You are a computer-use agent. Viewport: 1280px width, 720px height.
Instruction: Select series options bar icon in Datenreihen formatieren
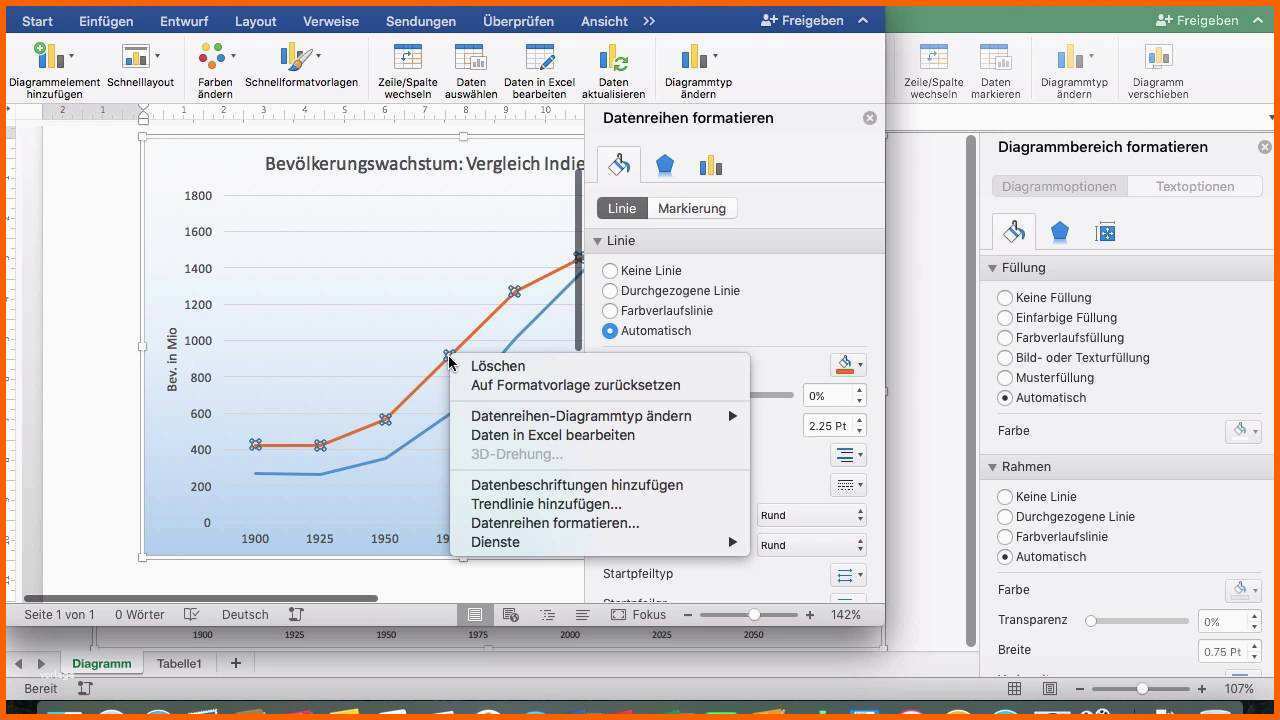coord(711,166)
